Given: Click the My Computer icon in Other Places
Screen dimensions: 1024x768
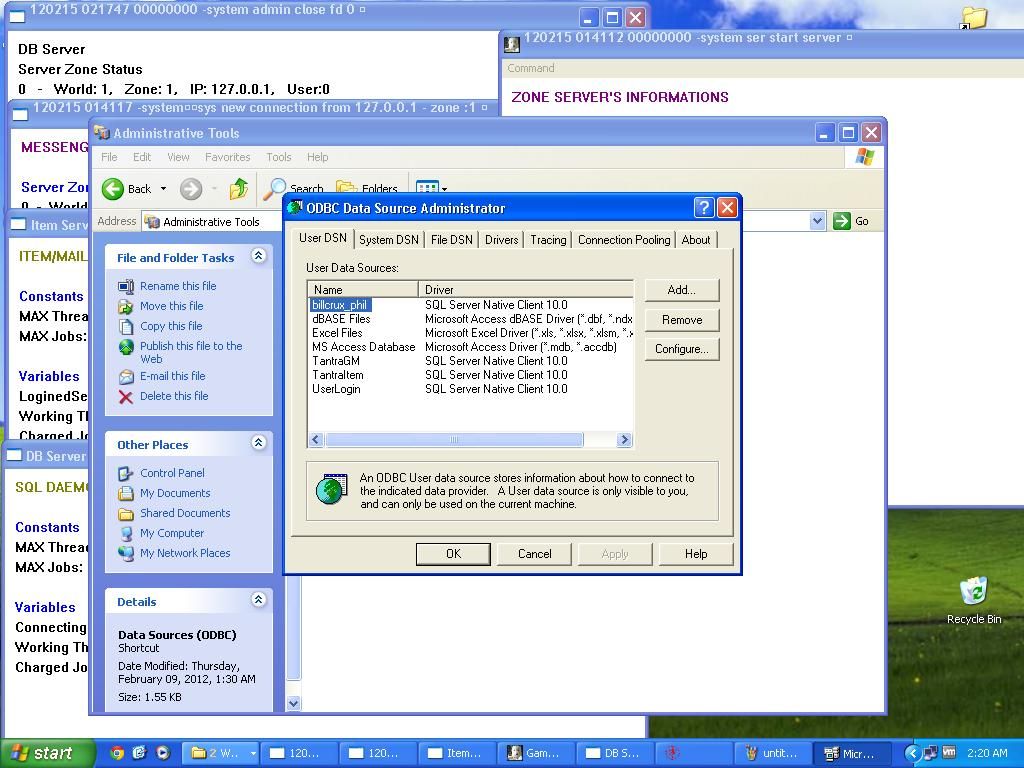Looking at the screenshot, I should click(126, 533).
